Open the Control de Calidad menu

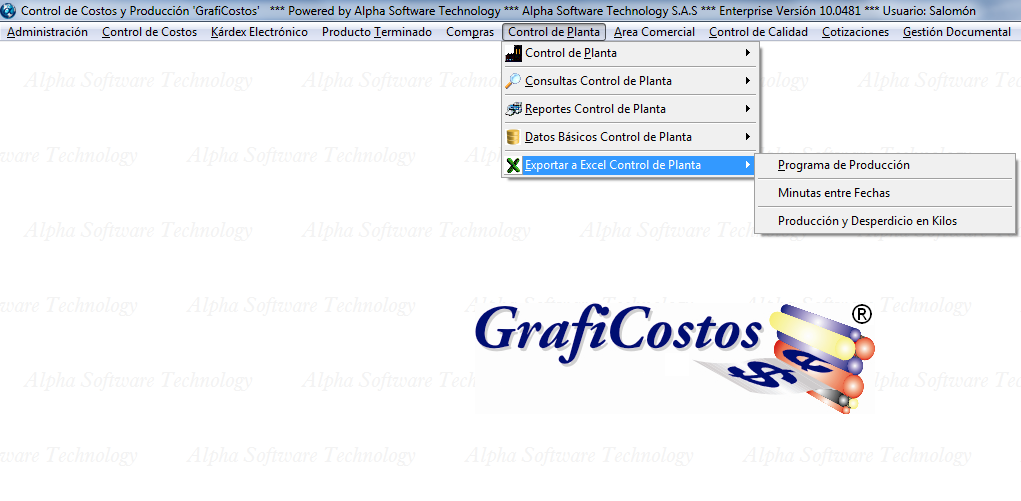pyautogui.click(x=758, y=32)
